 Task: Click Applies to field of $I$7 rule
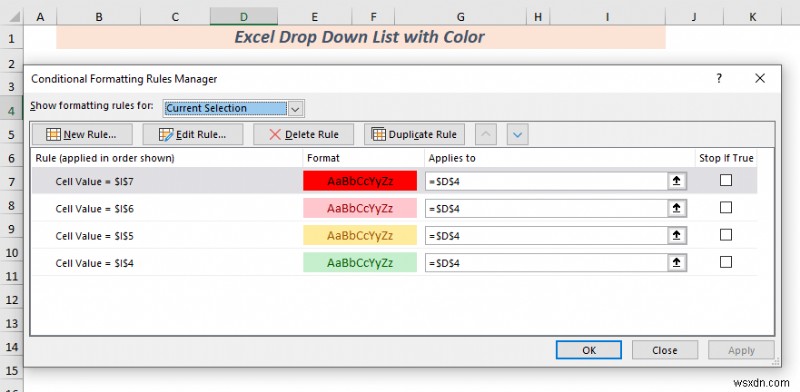[546, 181]
